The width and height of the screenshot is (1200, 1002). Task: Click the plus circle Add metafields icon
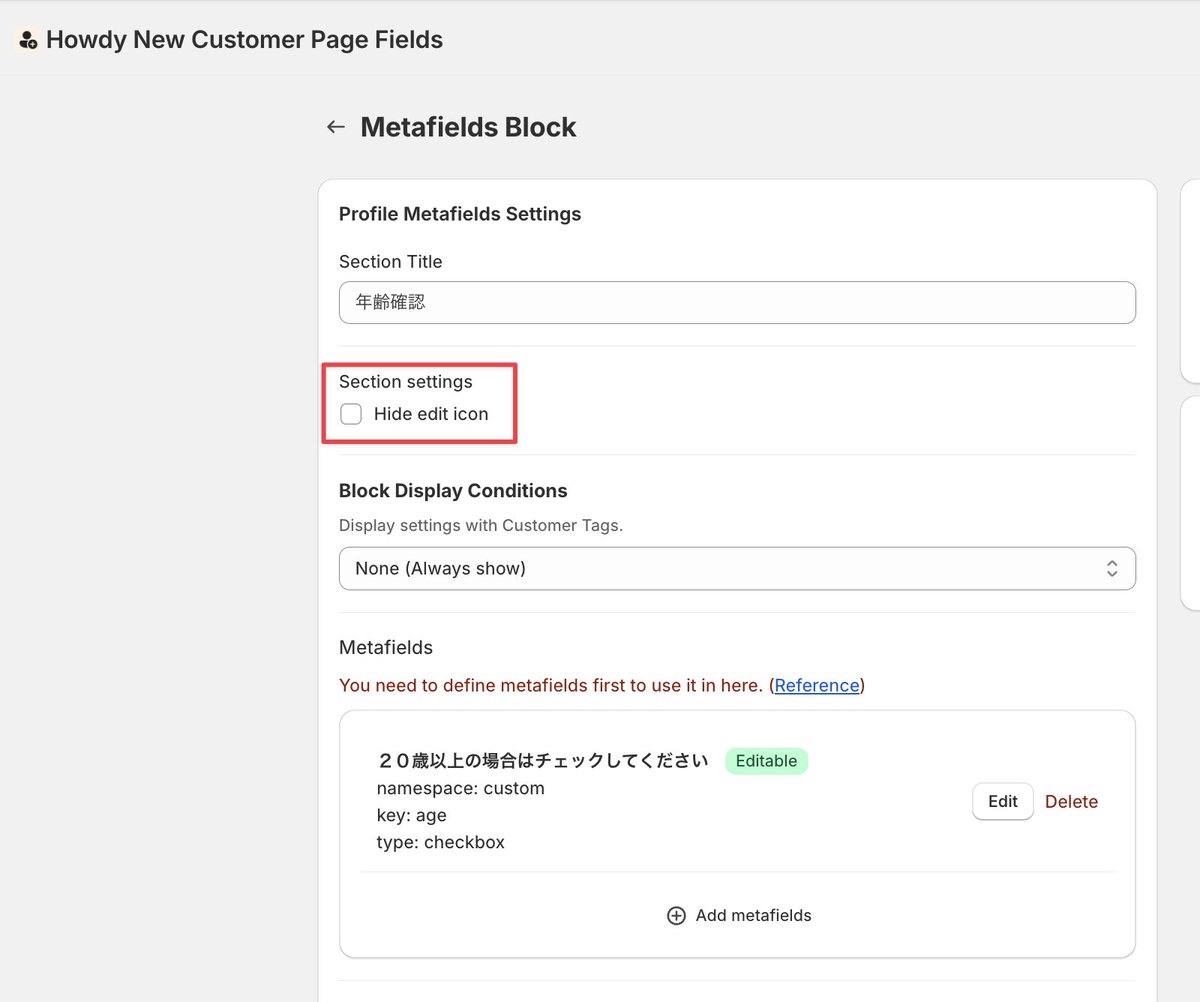pyautogui.click(x=676, y=916)
